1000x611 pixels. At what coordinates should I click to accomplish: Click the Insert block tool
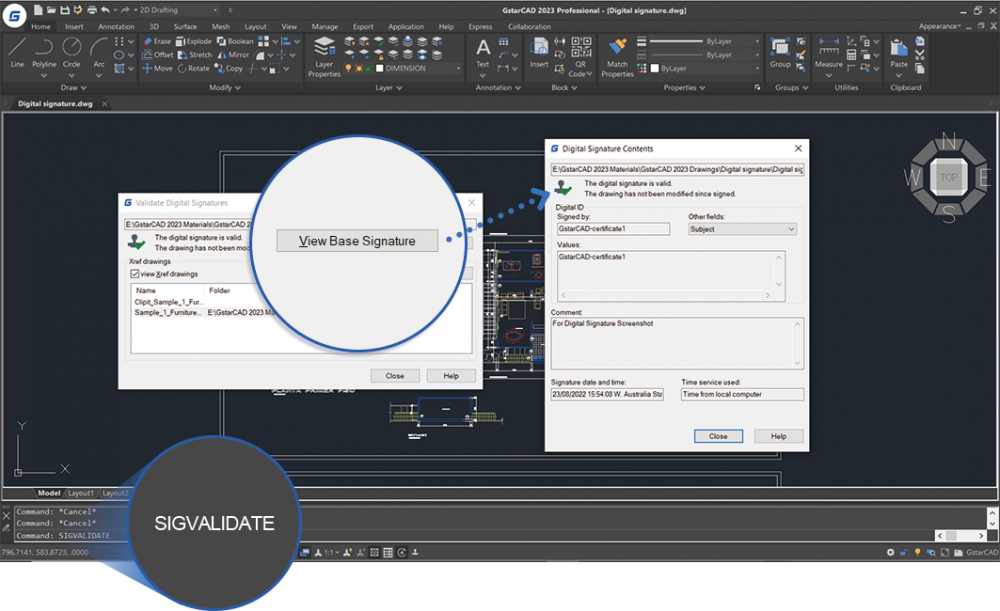(x=539, y=52)
